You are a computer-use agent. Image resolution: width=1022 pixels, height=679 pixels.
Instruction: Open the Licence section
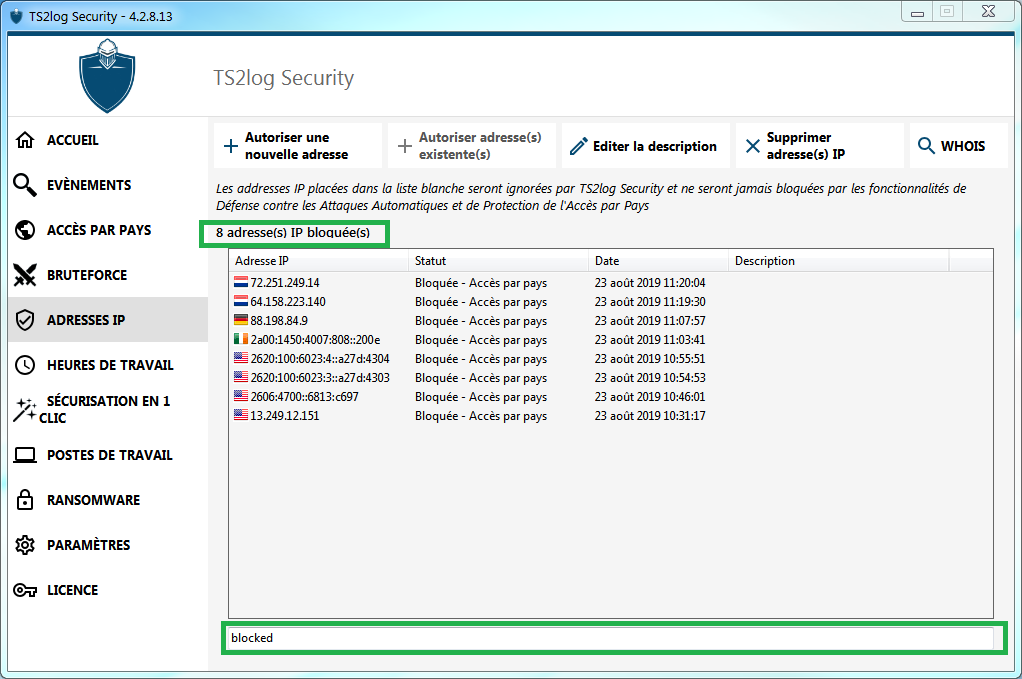point(108,590)
